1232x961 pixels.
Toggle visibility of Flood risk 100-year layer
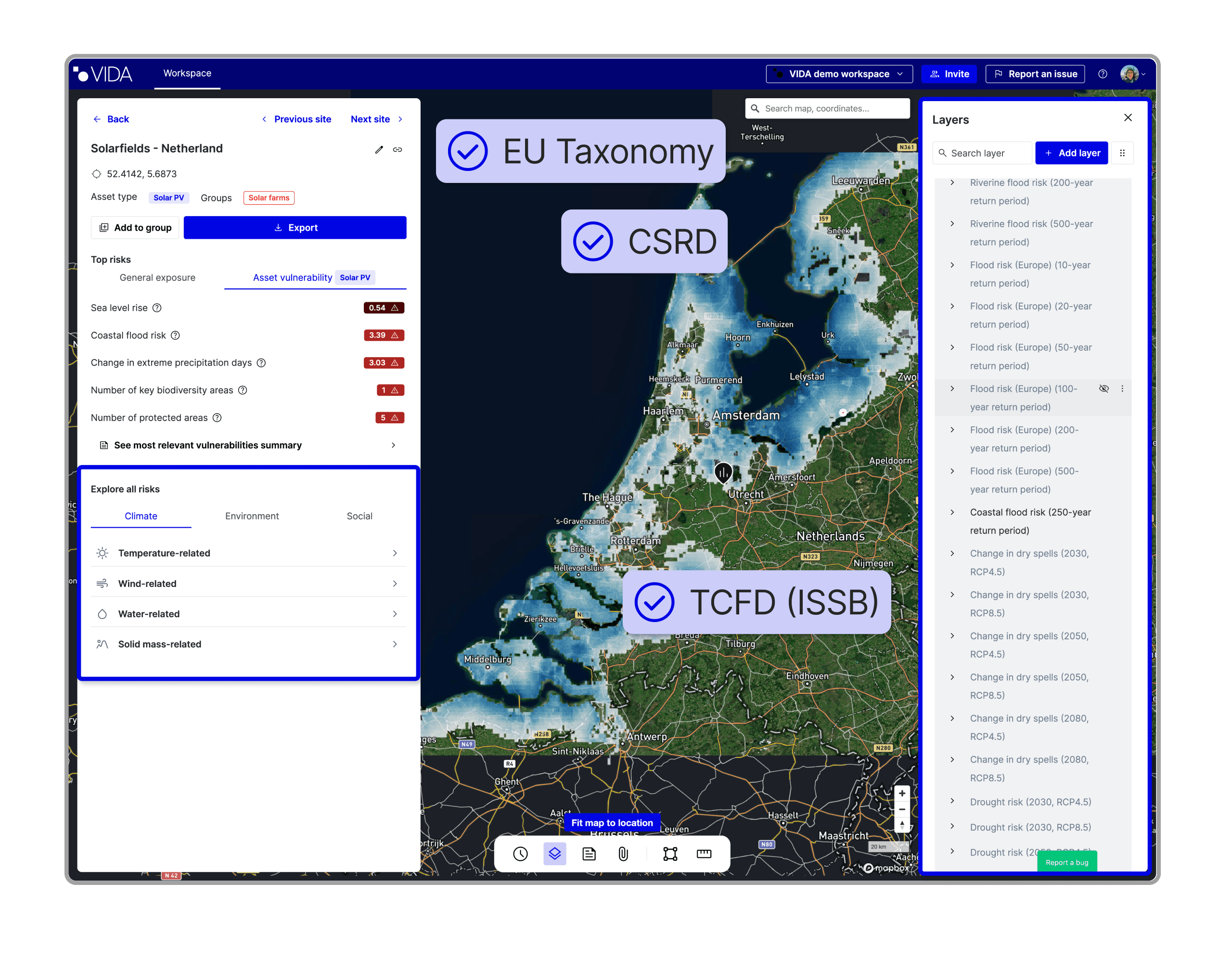pyautogui.click(x=1104, y=388)
